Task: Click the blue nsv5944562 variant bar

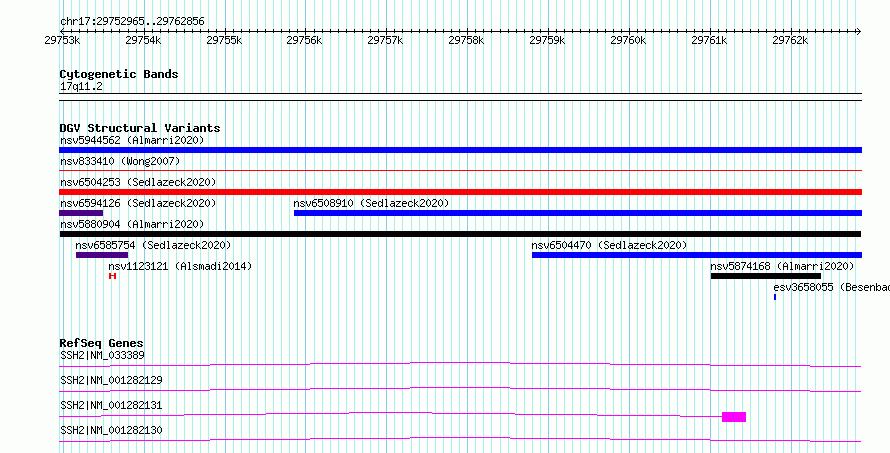Action: [460, 150]
